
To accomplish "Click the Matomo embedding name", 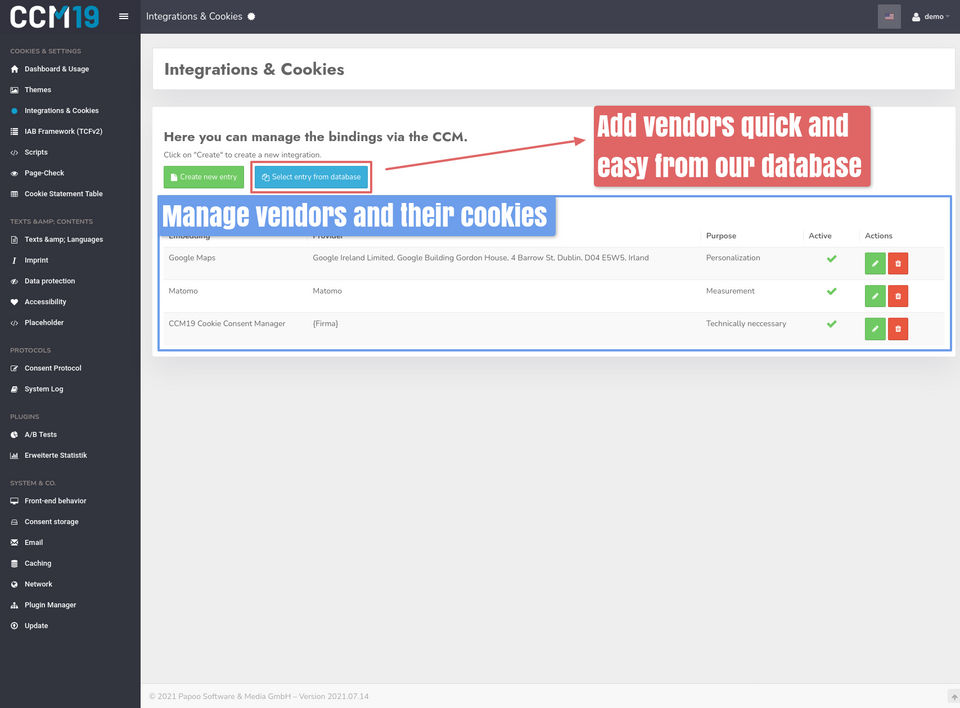I will 183,291.
